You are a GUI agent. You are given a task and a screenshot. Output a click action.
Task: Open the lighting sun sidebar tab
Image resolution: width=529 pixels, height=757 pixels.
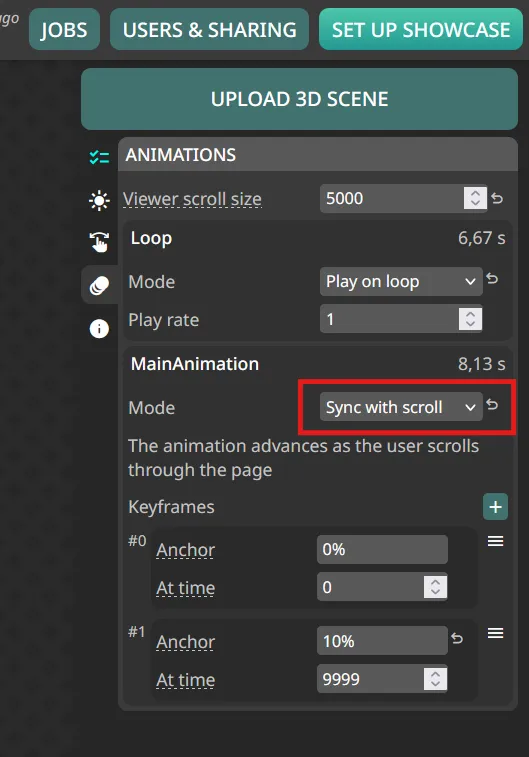[x=99, y=200]
